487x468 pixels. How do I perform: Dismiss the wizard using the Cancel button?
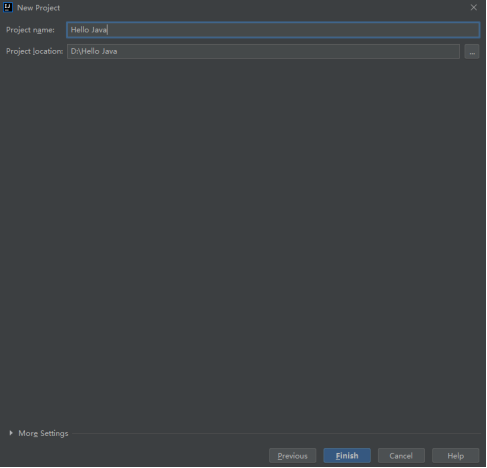pos(401,456)
